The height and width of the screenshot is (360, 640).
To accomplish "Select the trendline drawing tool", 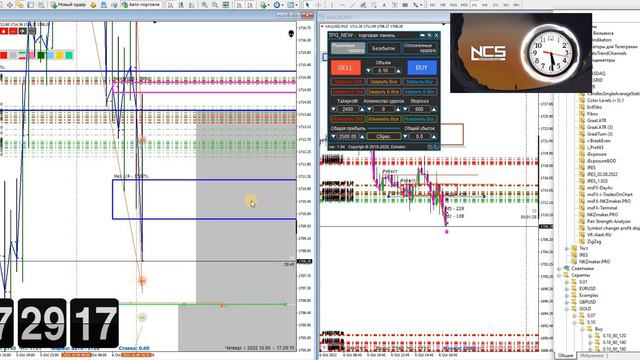I will pyautogui.click(x=353, y=5).
